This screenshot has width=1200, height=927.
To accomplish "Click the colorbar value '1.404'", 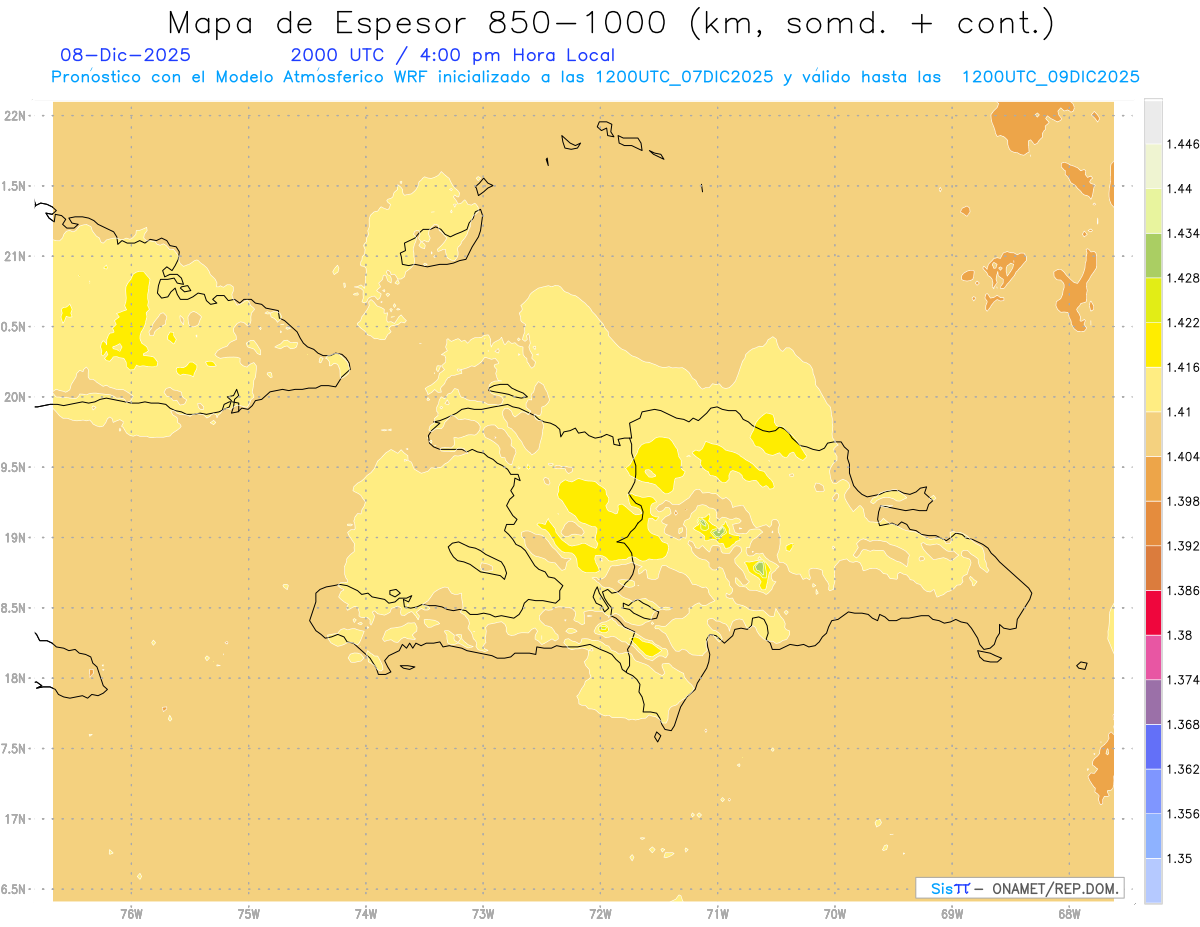I will [1183, 457].
